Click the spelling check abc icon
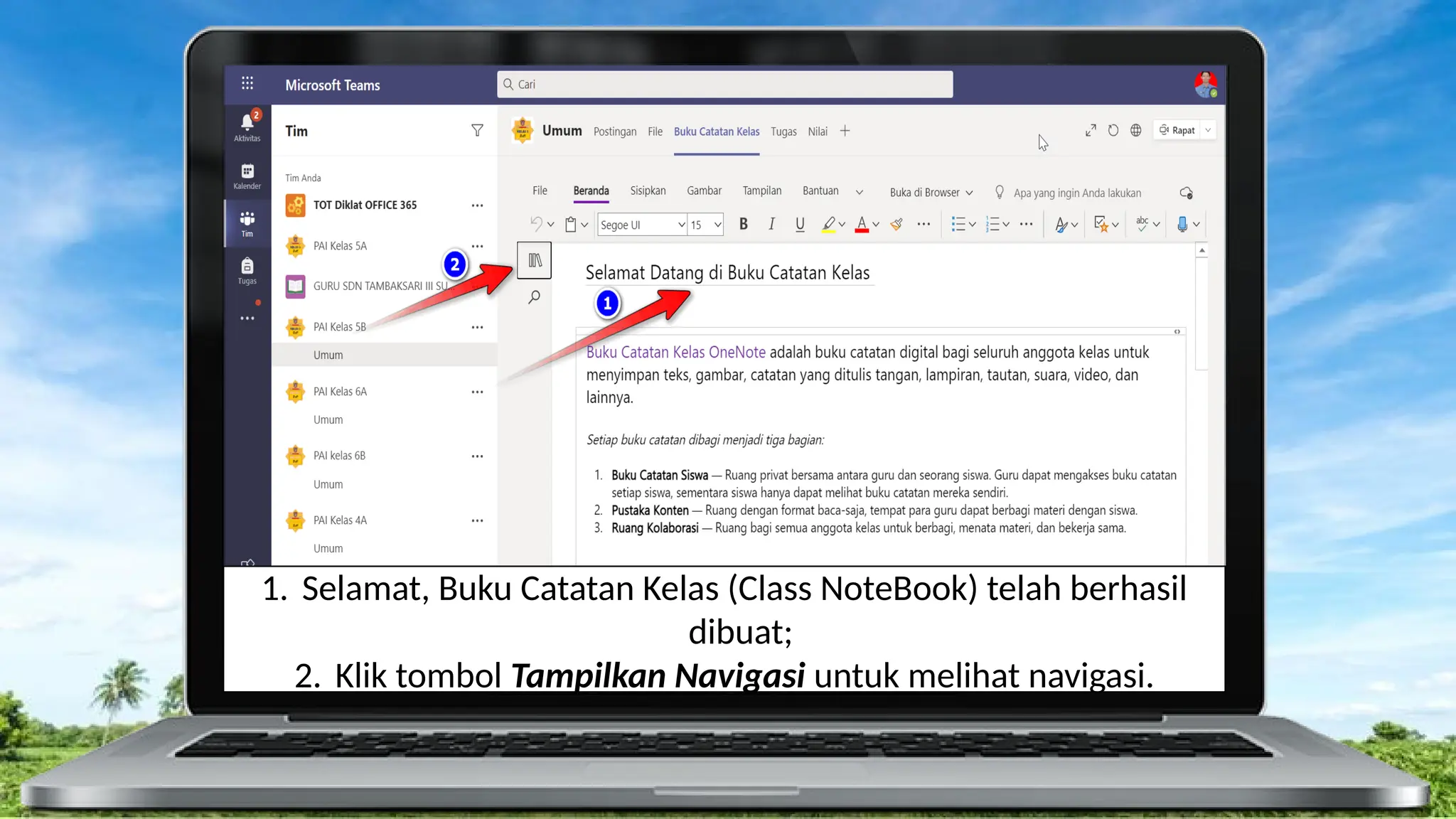 [1142, 223]
